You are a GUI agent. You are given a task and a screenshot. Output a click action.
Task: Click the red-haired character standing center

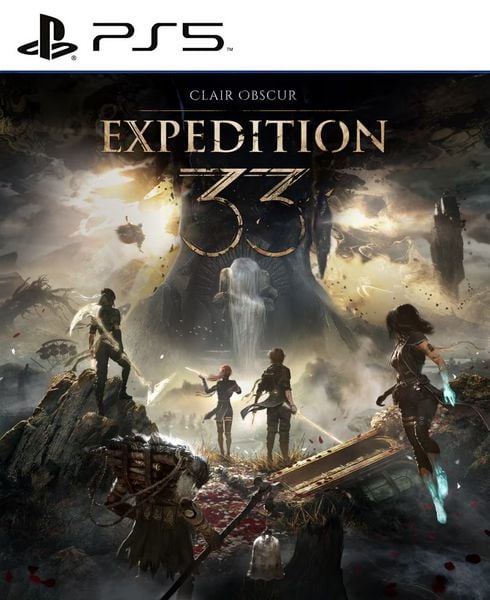tap(221, 409)
